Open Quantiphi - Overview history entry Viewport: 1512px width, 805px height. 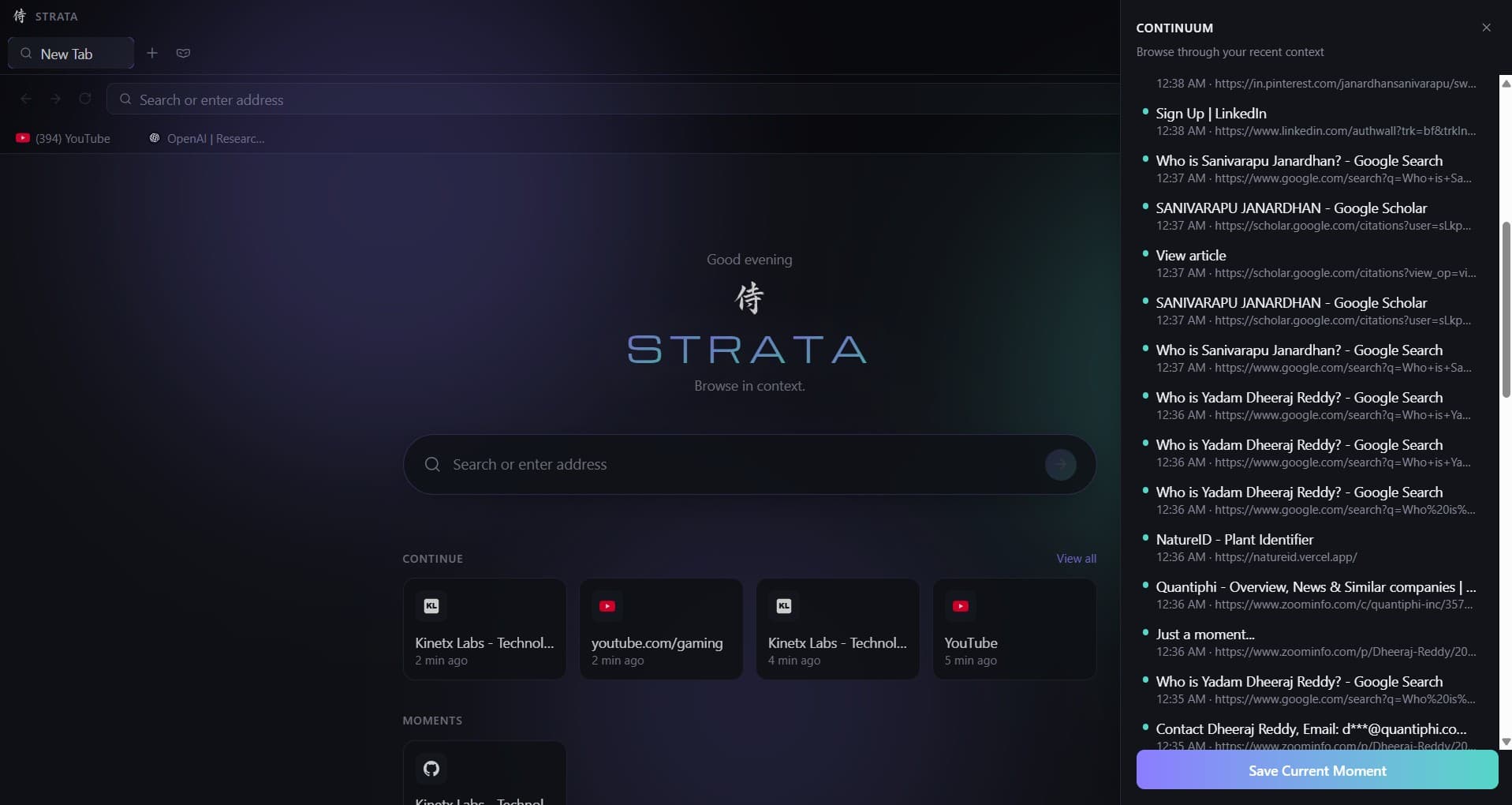[x=1316, y=595]
